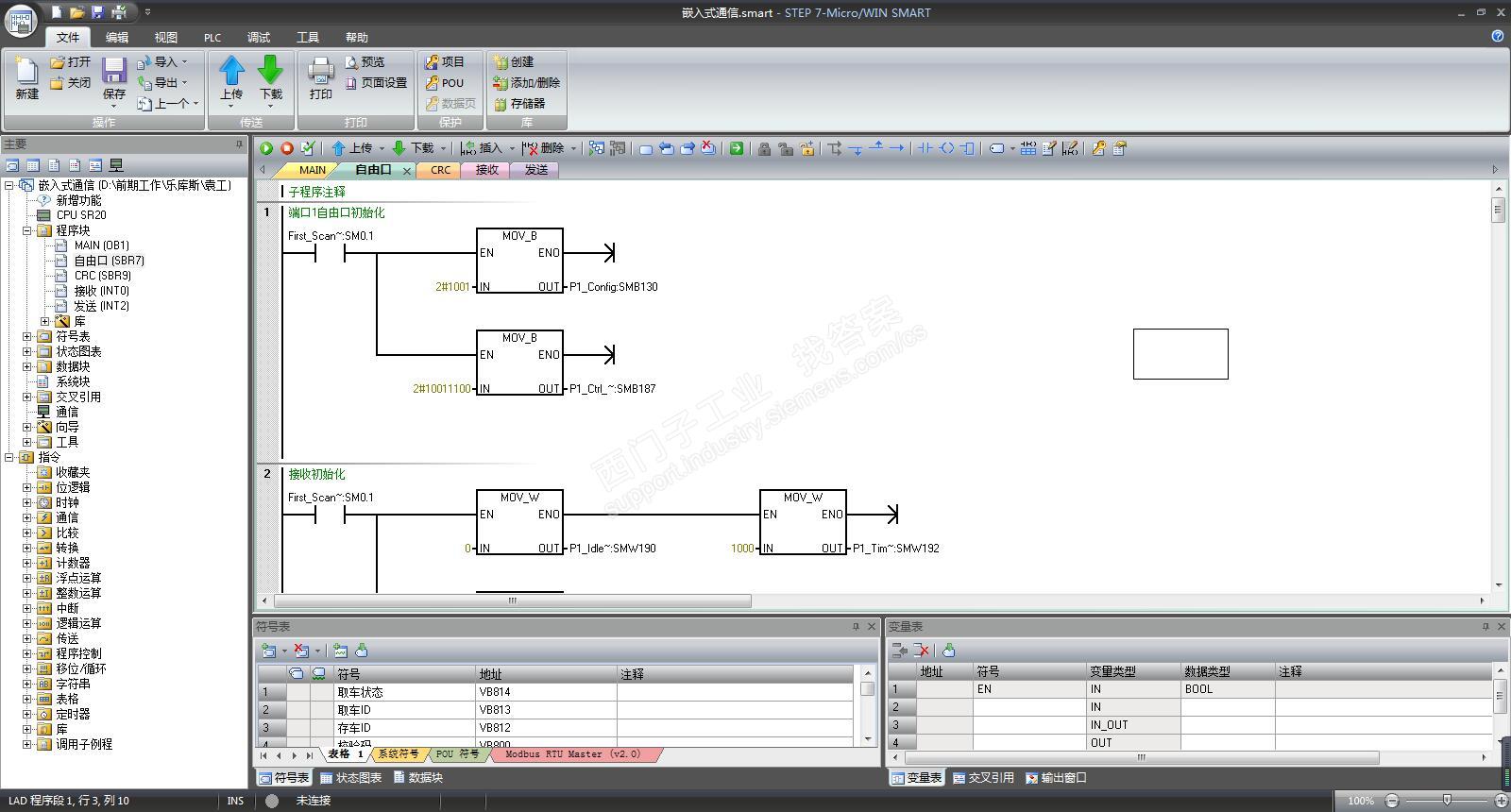Click add symbol table icon in 符号表 toolbar
Viewport: 1511px width, 812px height.
pyautogui.click(x=270, y=651)
